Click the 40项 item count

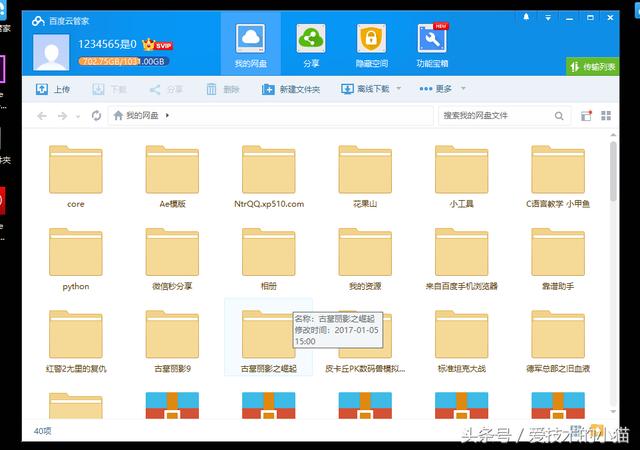[x=42, y=431]
